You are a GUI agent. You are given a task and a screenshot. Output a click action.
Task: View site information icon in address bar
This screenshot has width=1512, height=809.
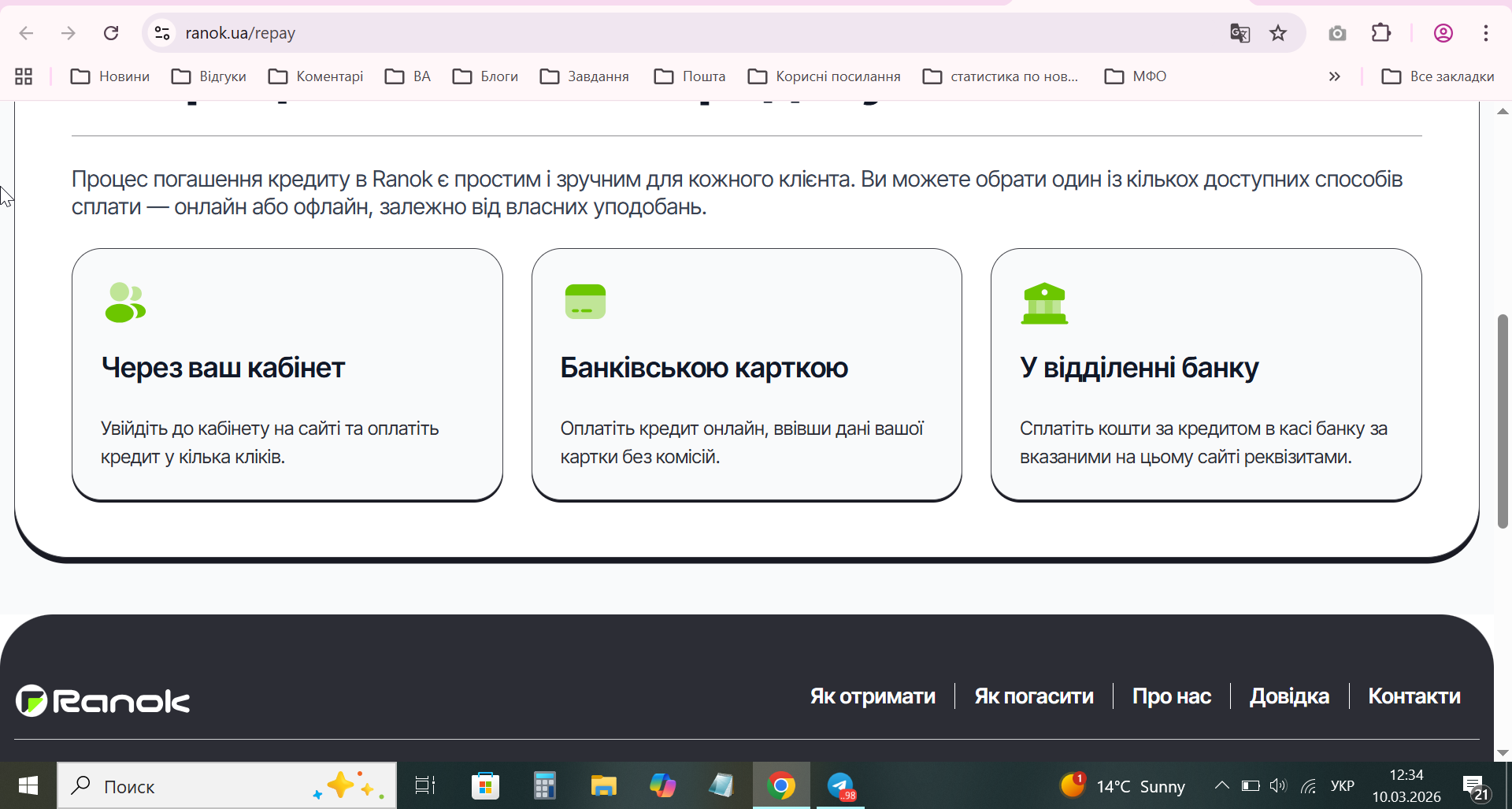pyautogui.click(x=162, y=33)
